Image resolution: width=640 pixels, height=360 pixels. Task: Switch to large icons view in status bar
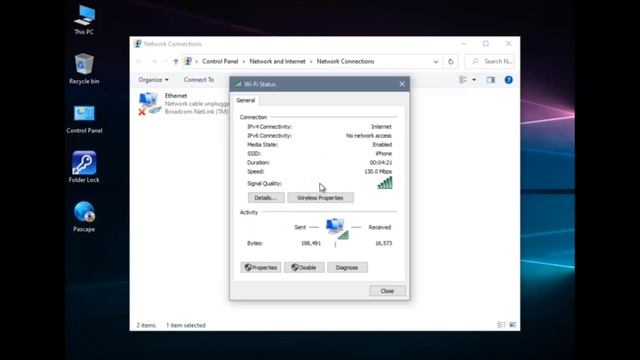[x=513, y=325]
